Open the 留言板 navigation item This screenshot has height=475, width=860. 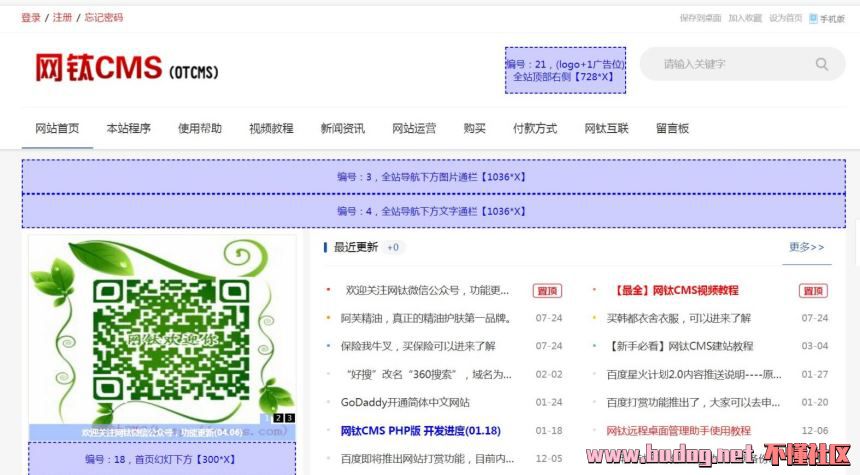(672, 128)
